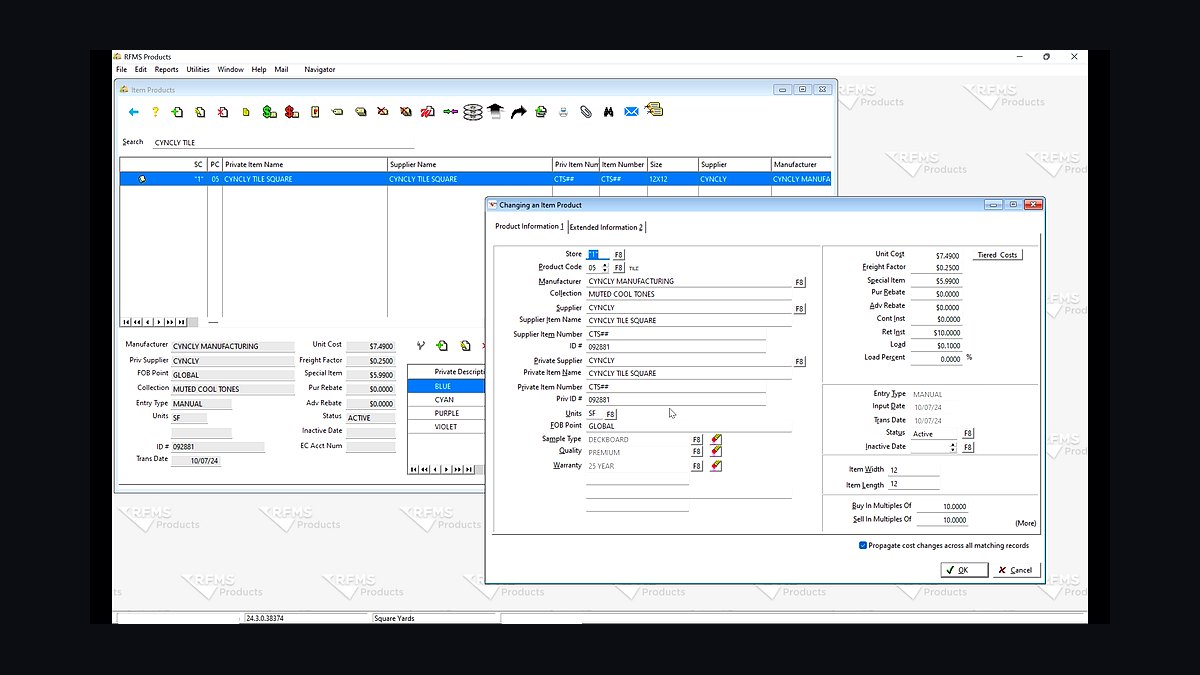Open Manufacturer lookup with its F8 button

point(799,282)
